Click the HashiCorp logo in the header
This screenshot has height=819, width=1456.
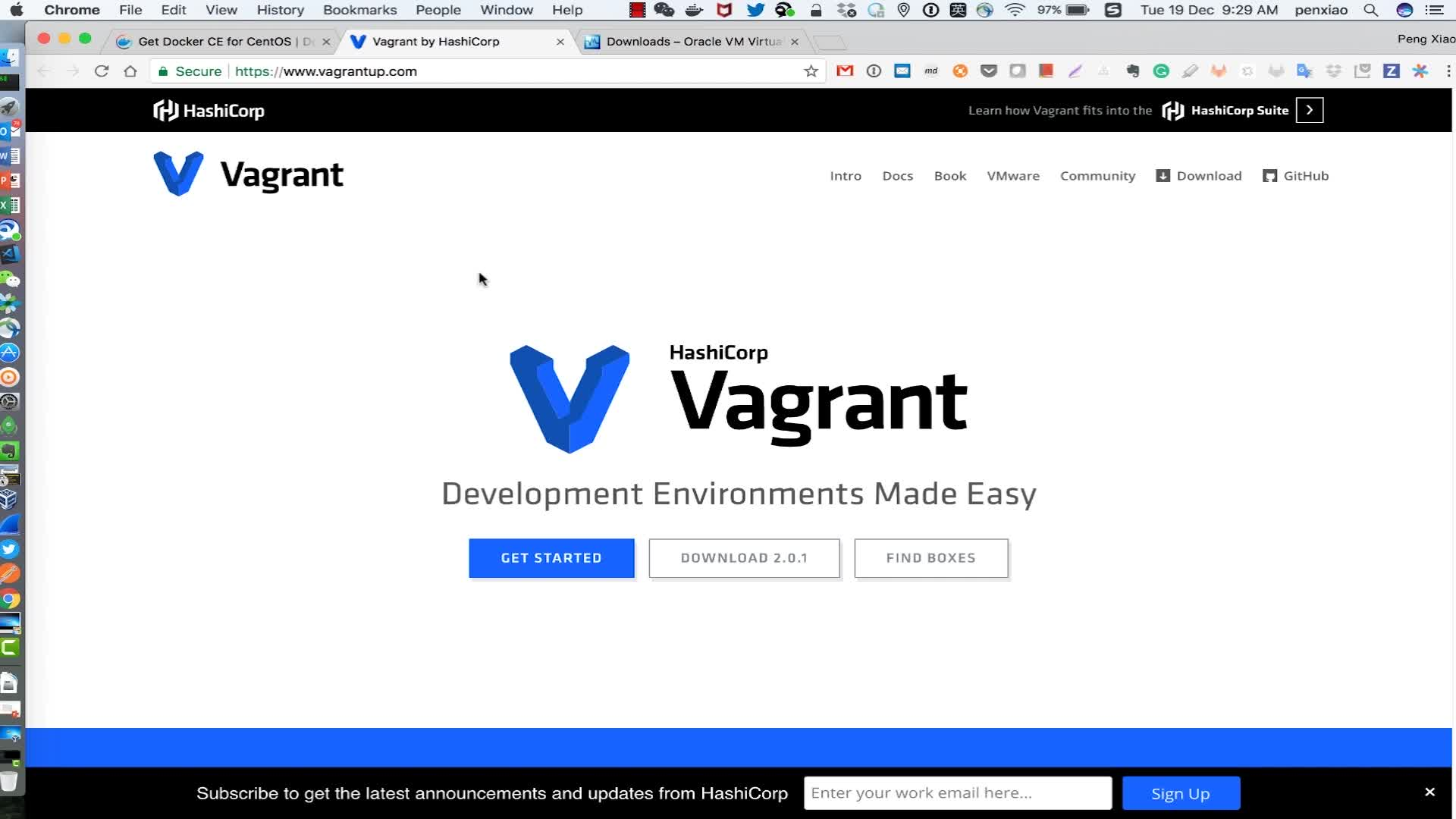209,110
